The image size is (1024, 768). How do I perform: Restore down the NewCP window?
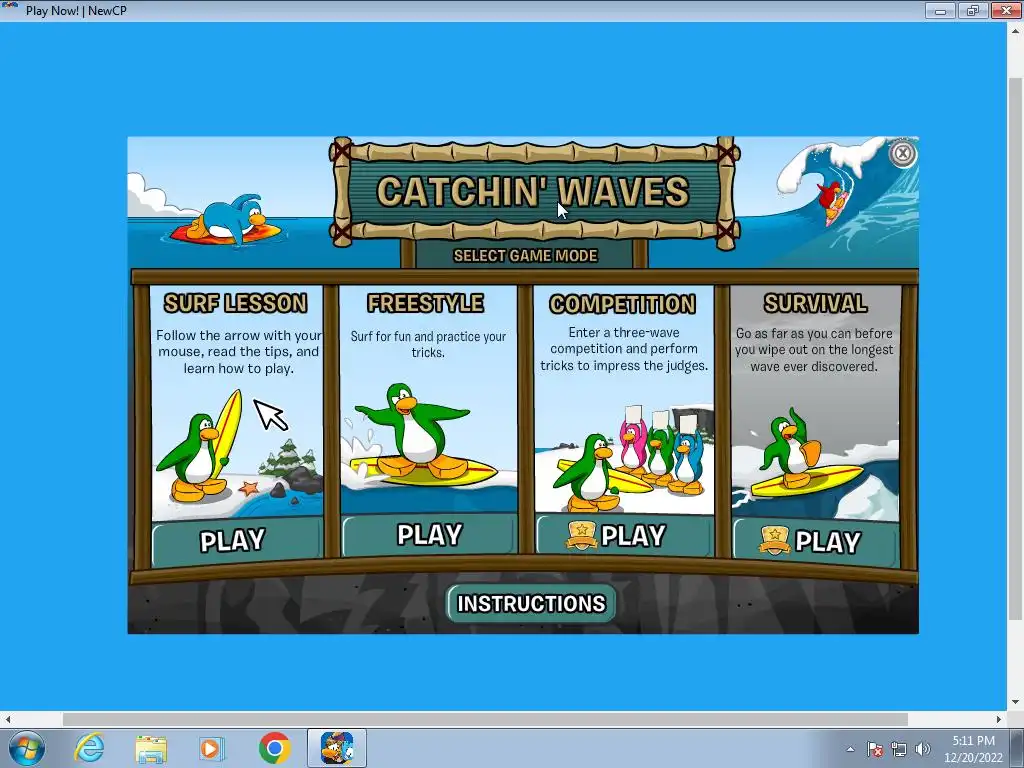[972, 10]
